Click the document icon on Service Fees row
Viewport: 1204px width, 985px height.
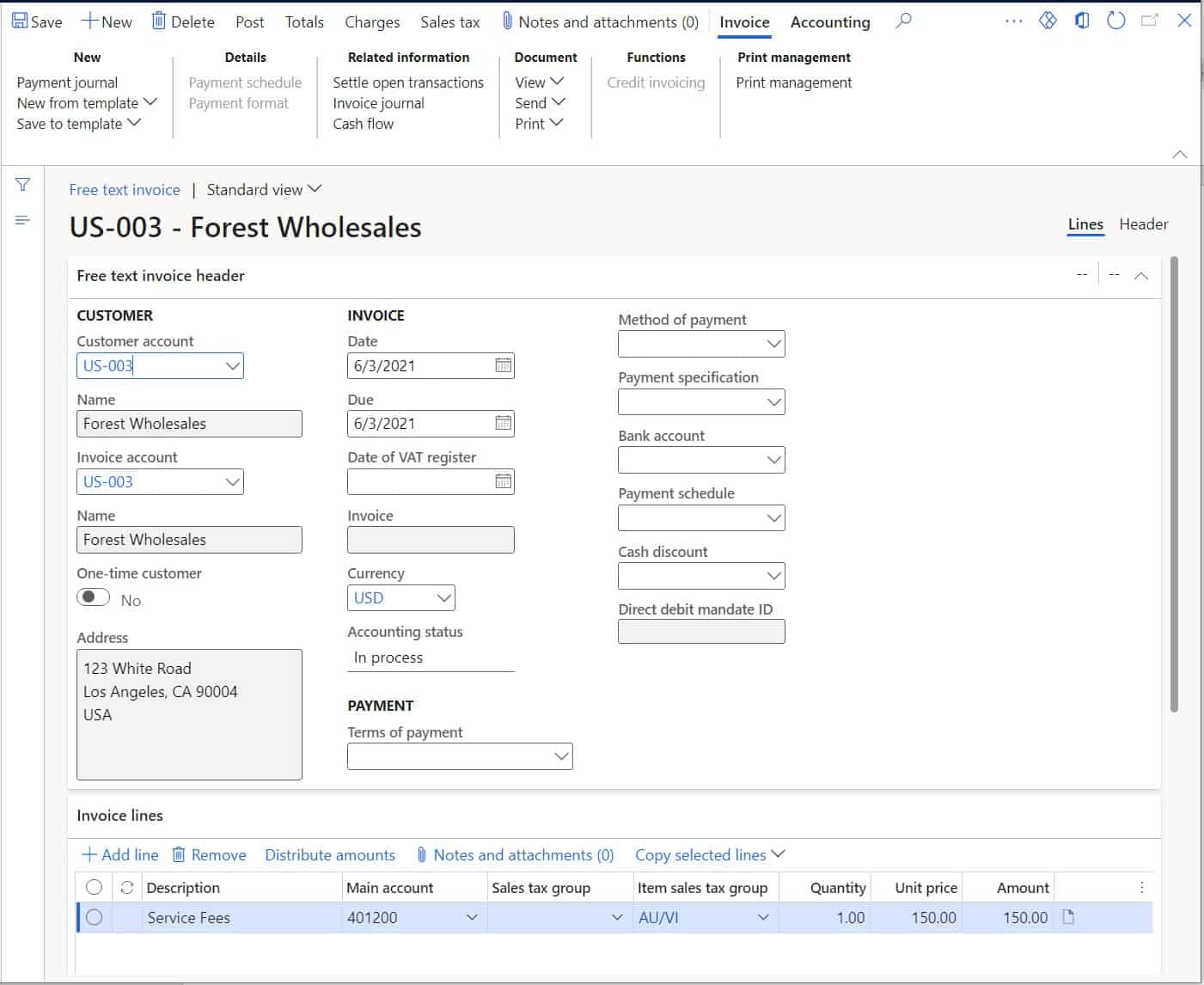(1068, 917)
